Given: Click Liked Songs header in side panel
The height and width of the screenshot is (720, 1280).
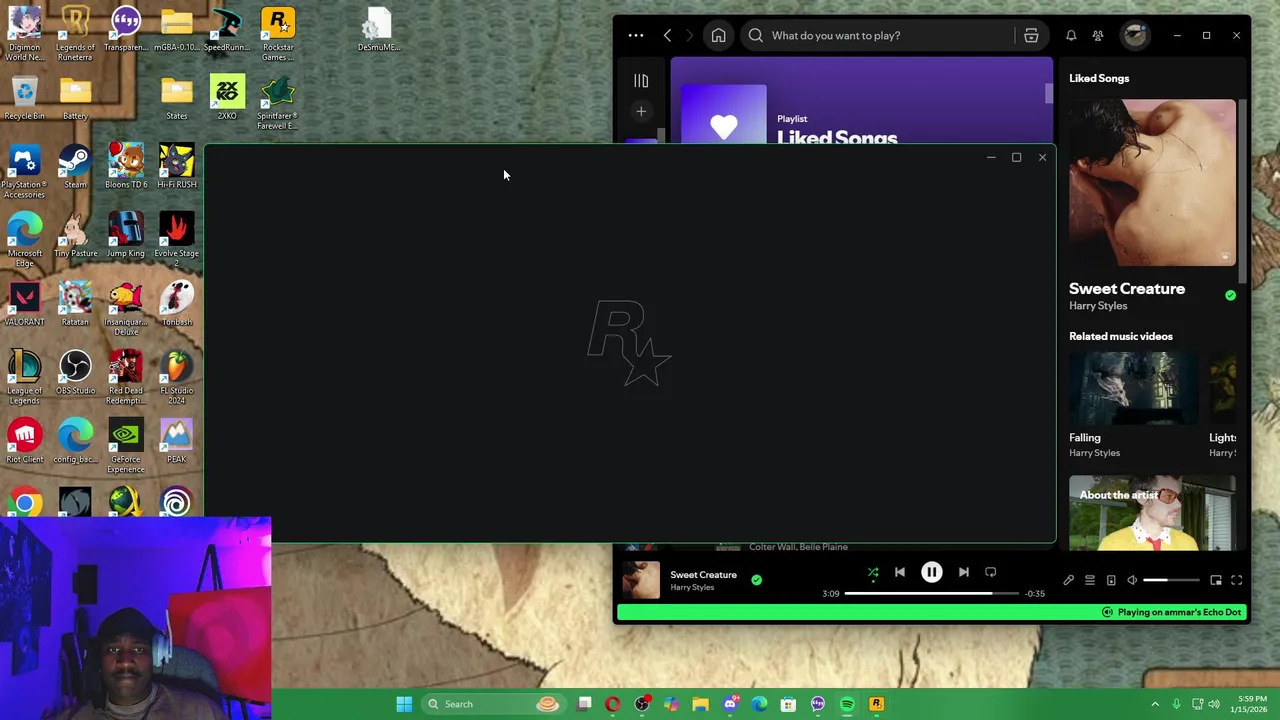Looking at the screenshot, I should 1099,78.
